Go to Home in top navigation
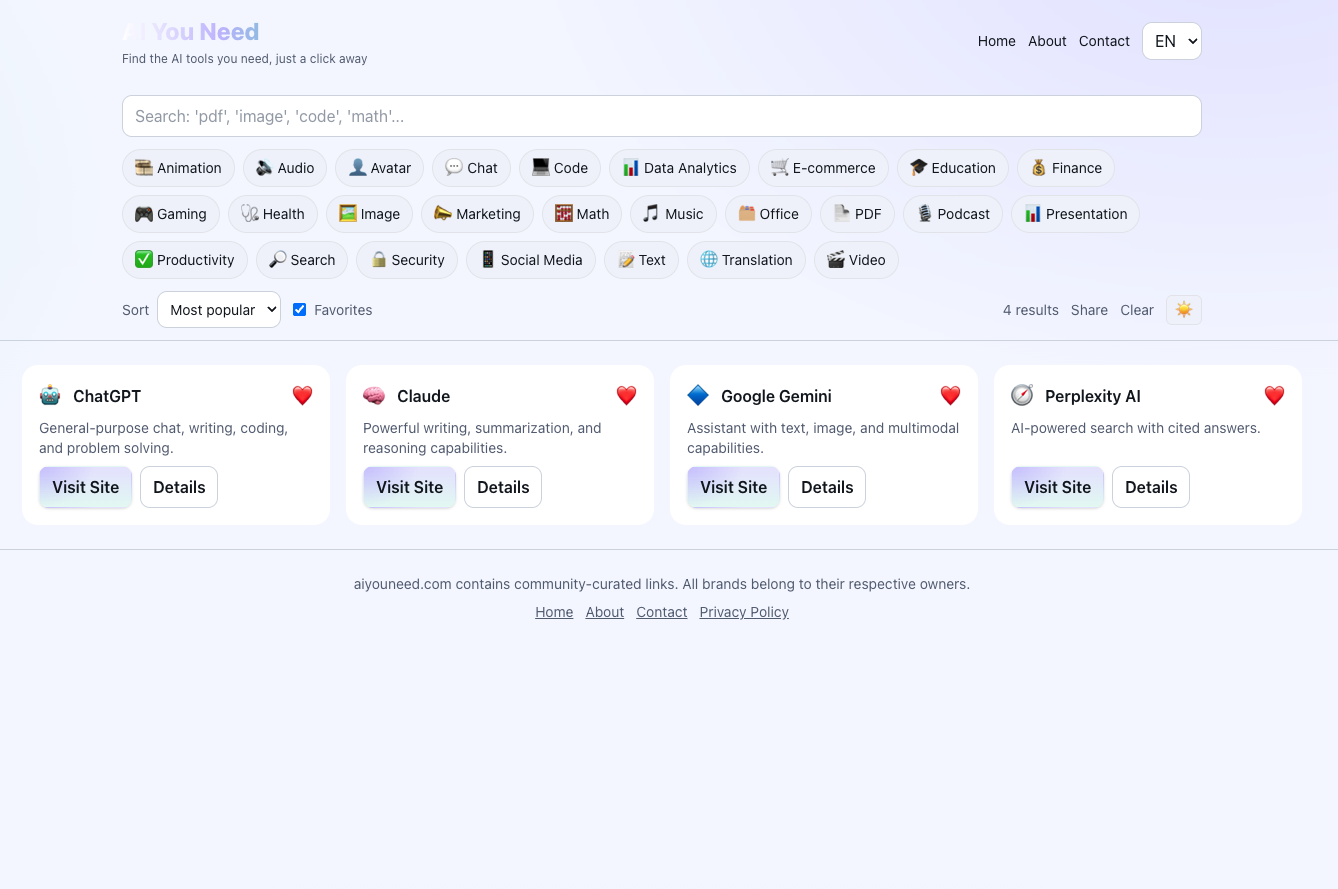 [997, 41]
